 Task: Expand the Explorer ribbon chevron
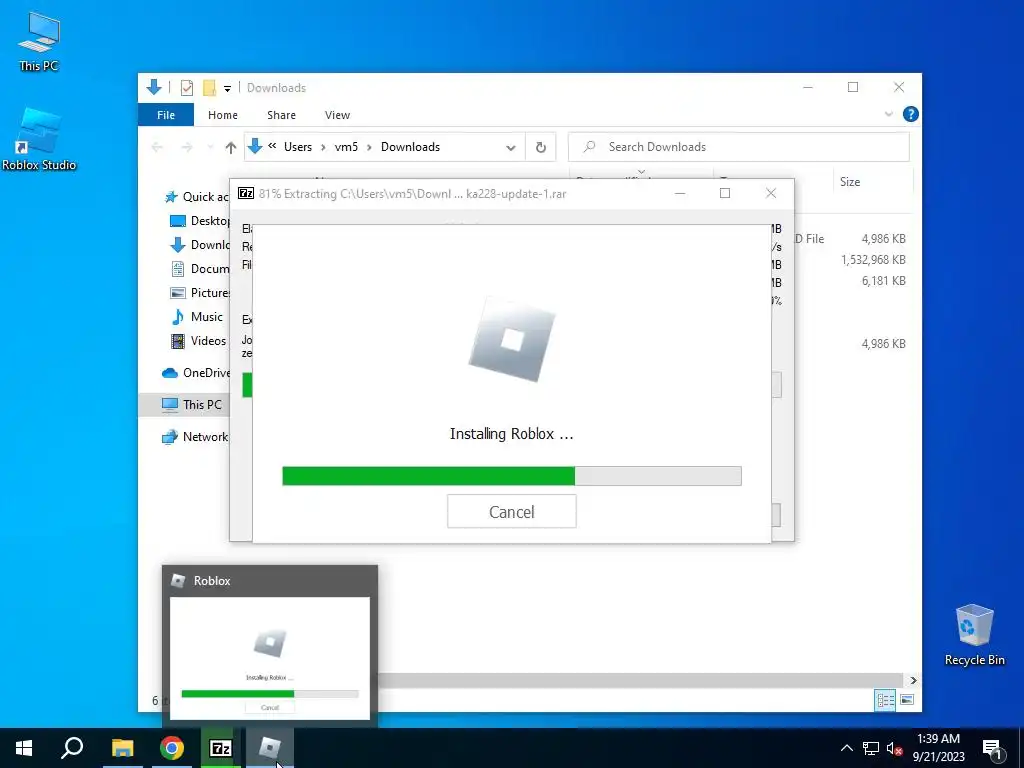(888, 114)
